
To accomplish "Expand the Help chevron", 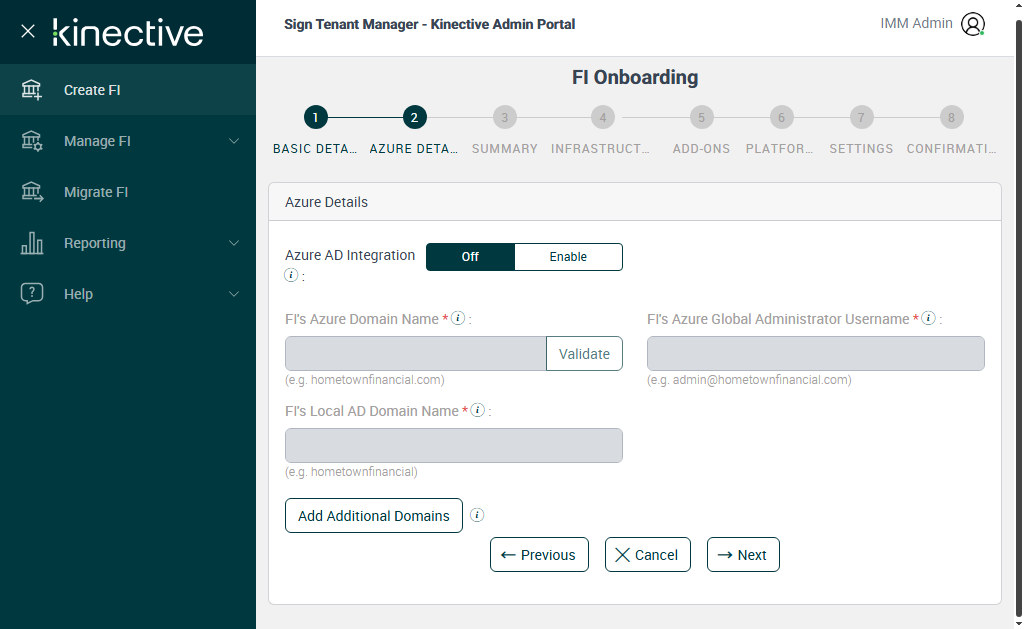I will (234, 294).
